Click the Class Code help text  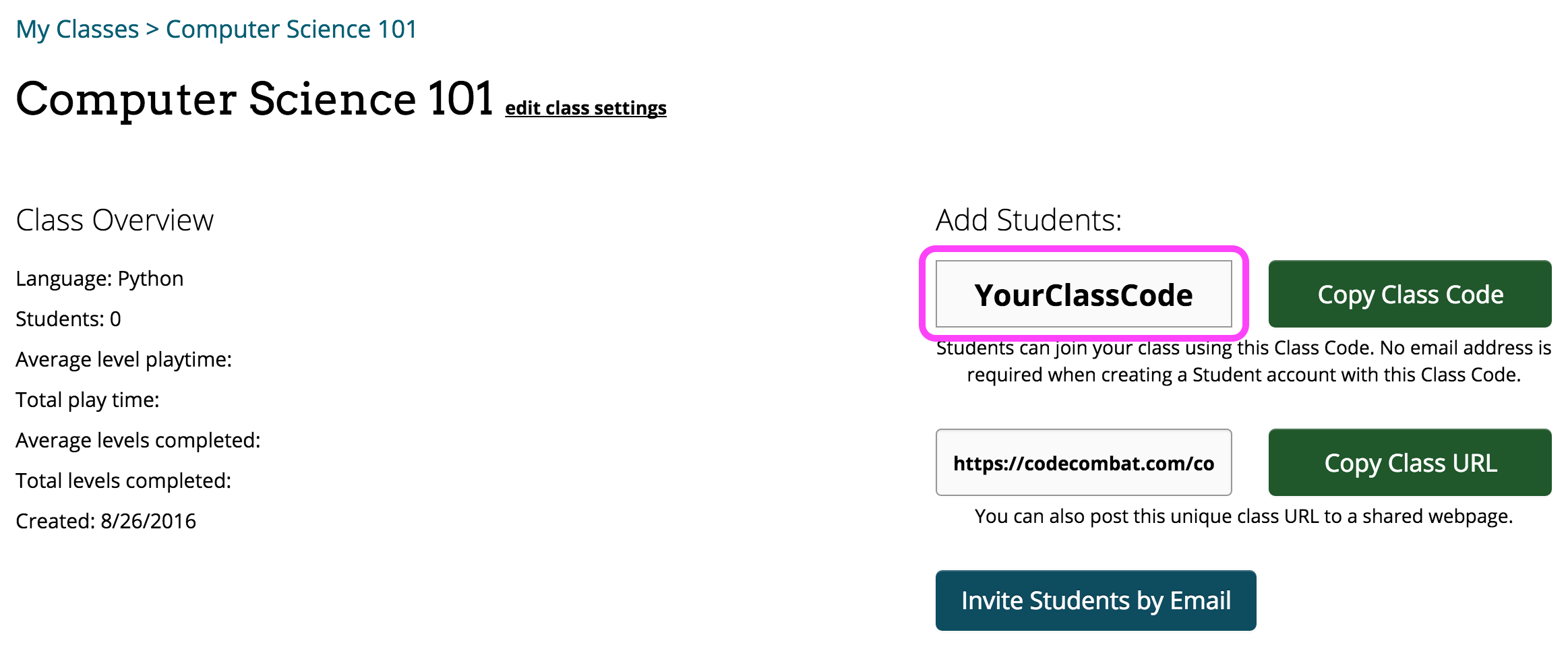1243,362
